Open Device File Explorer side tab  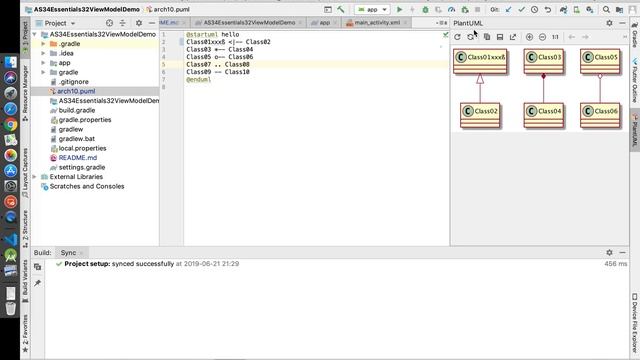point(635,322)
